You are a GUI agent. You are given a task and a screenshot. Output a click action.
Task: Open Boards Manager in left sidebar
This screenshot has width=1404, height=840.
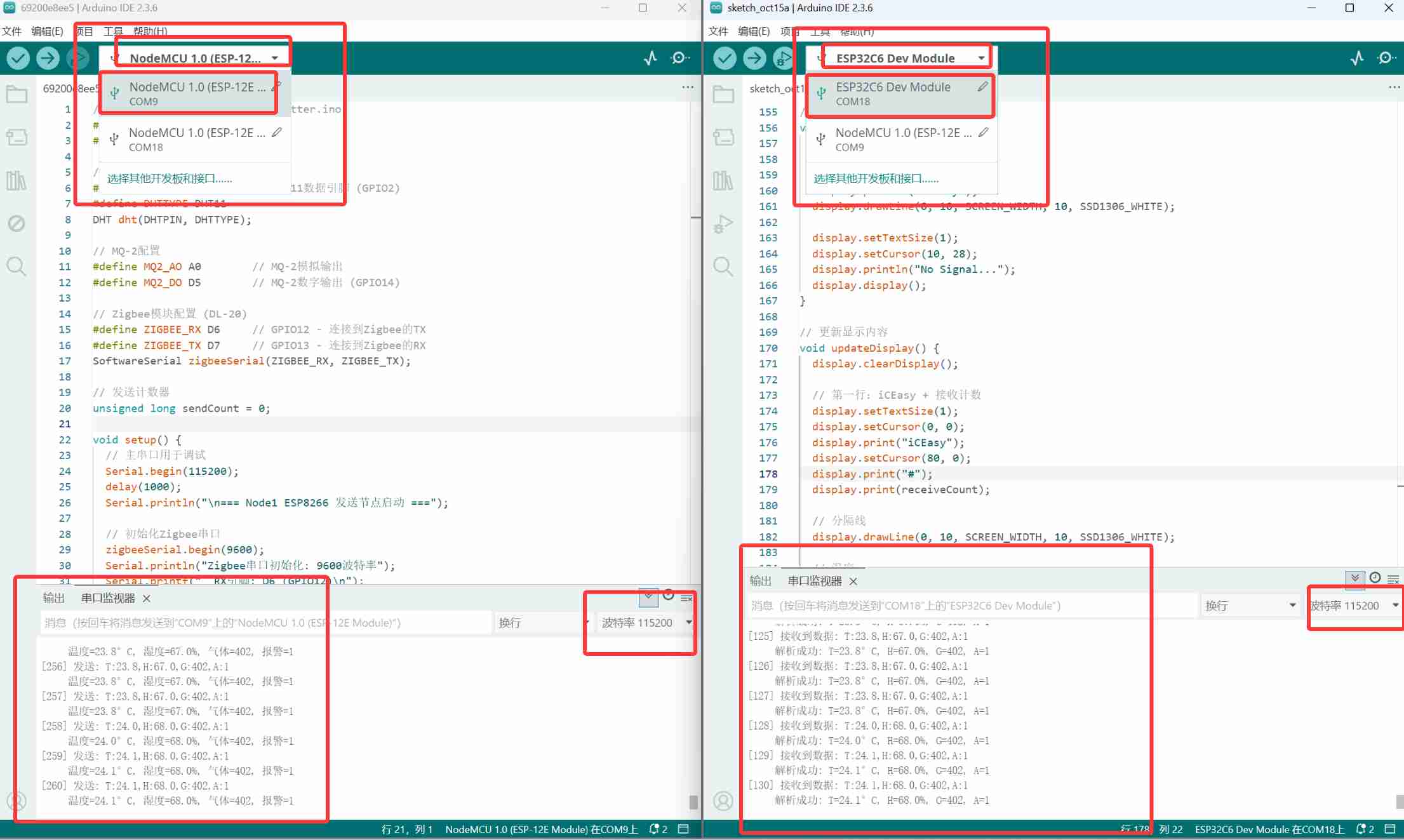coord(17,137)
